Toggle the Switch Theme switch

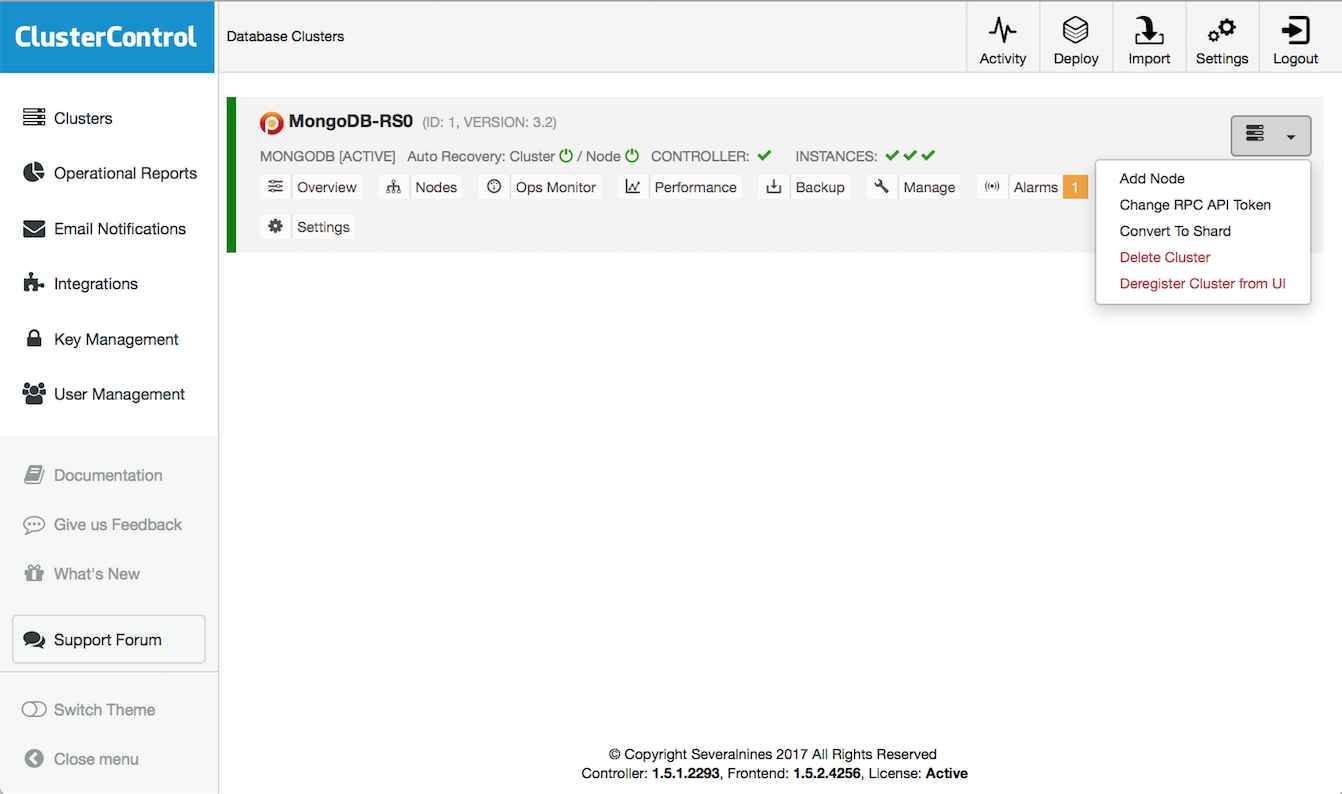click(34, 709)
